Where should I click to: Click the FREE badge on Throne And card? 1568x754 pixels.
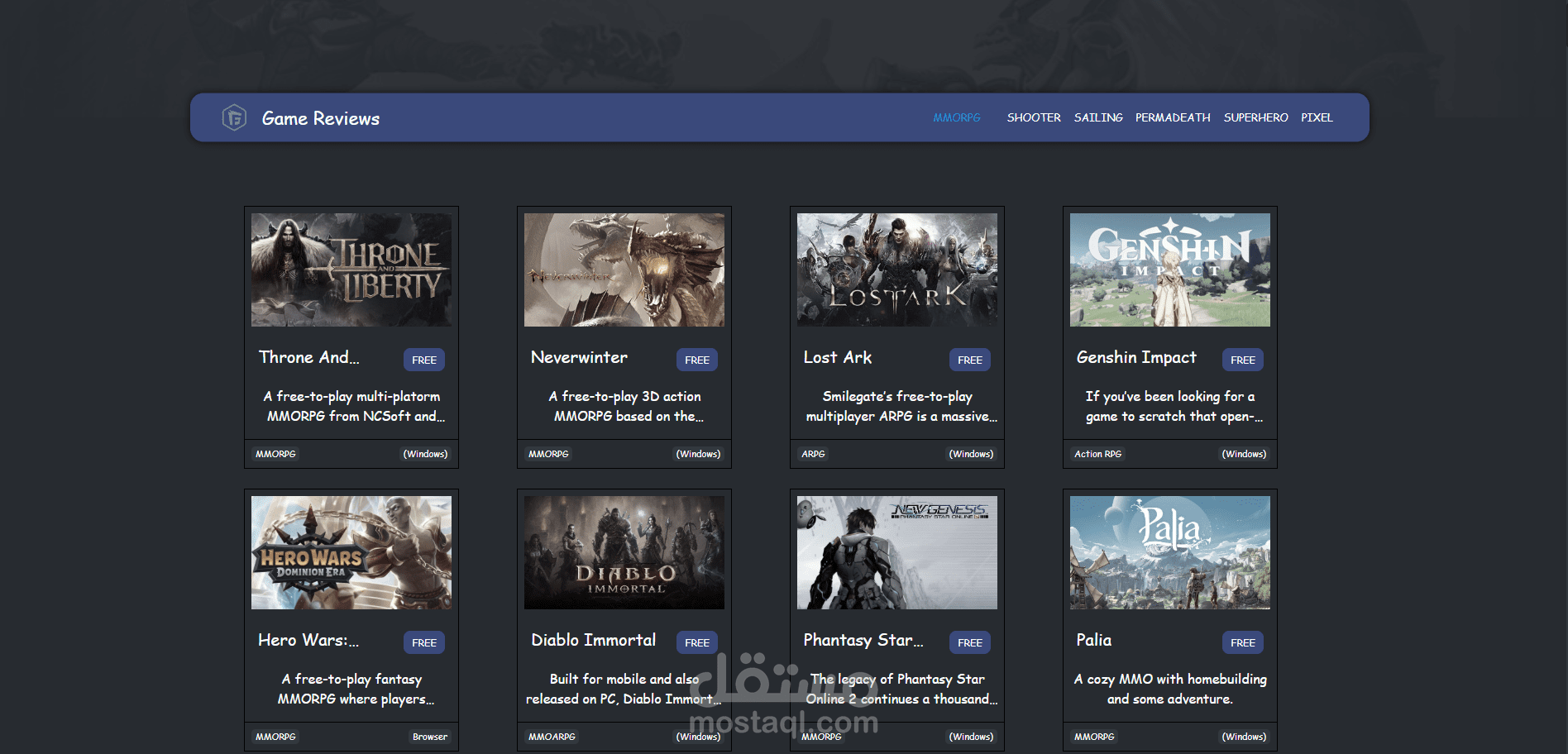[x=424, y=360]
